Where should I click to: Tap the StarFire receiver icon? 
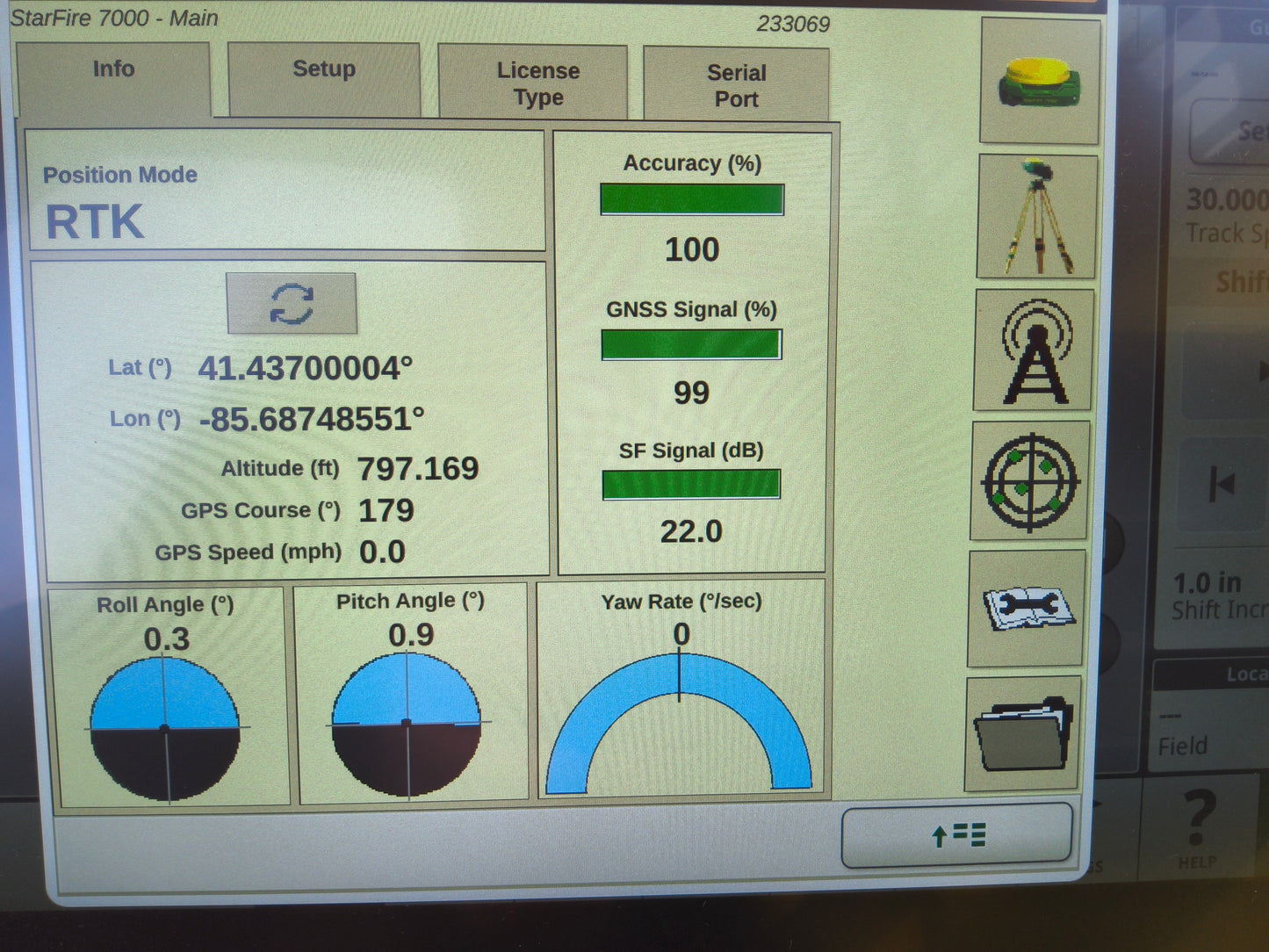(1040, 82)
